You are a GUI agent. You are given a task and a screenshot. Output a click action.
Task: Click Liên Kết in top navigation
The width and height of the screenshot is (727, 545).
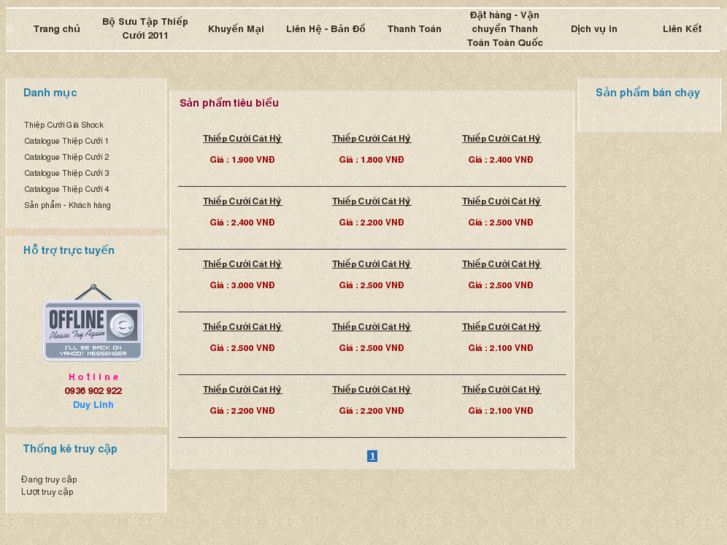(x=682, y=29)
